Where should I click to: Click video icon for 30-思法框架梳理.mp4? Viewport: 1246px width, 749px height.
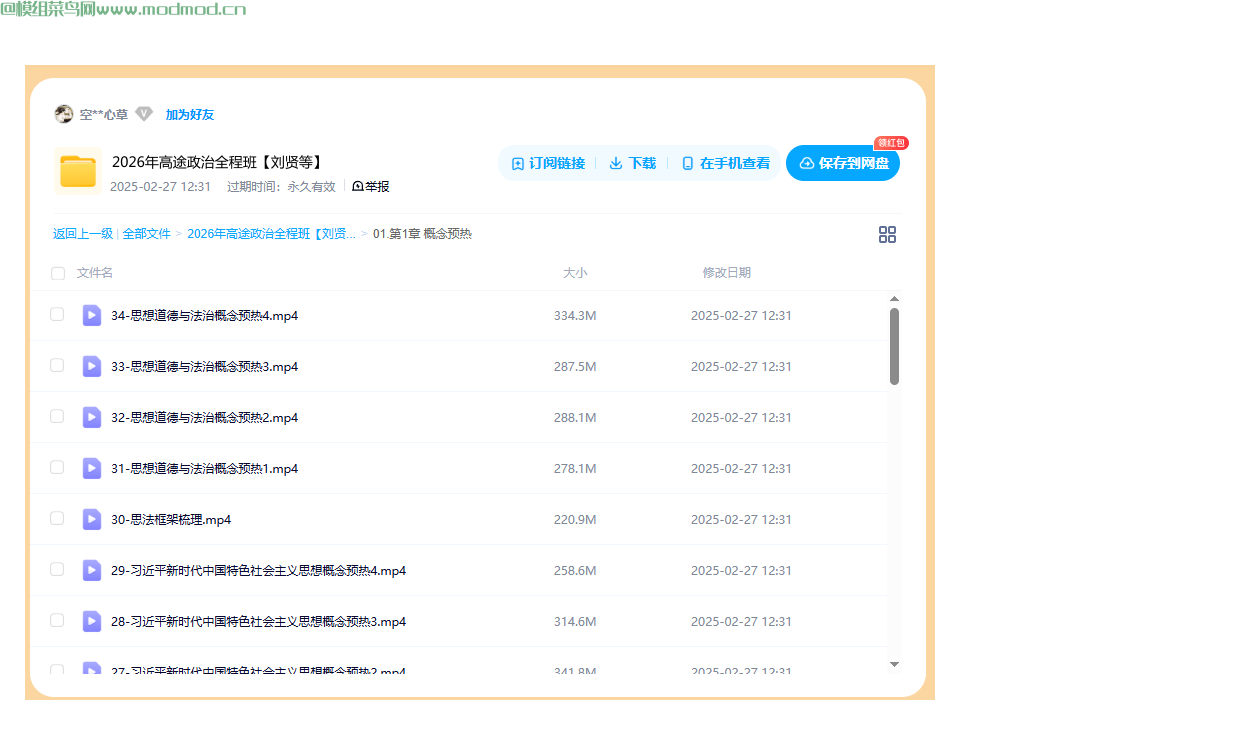[x=92, y=519]
